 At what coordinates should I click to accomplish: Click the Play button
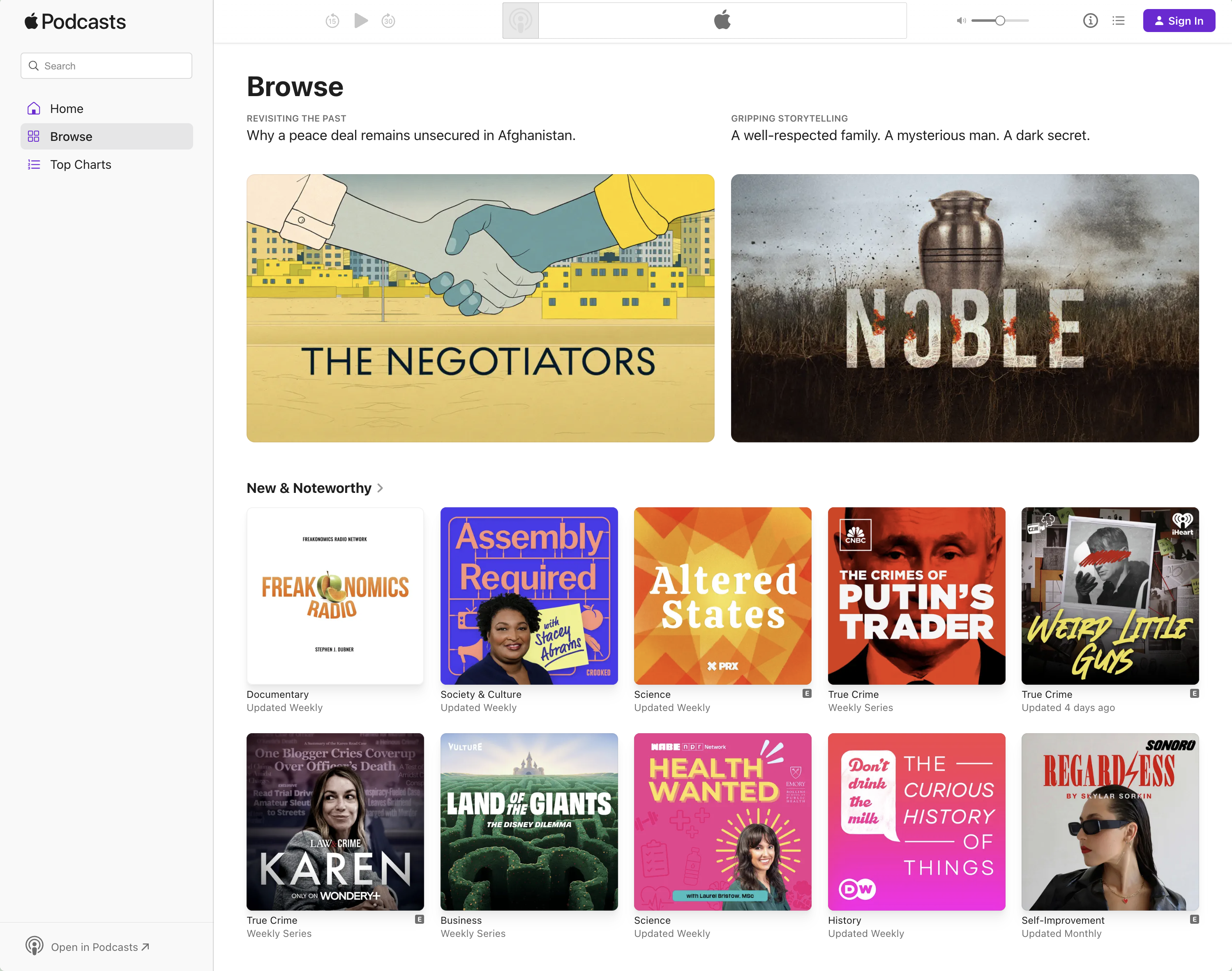tap(361, 21)
